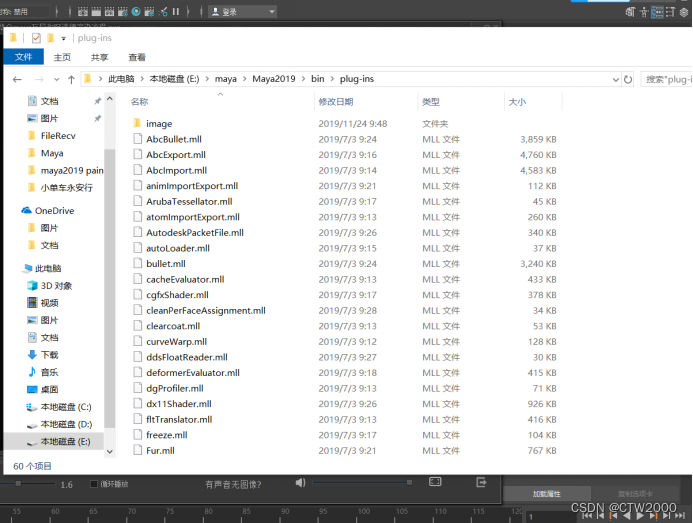
Task: Open 本地磁盘 (D:) in the navigation pane
Action: 66,424
